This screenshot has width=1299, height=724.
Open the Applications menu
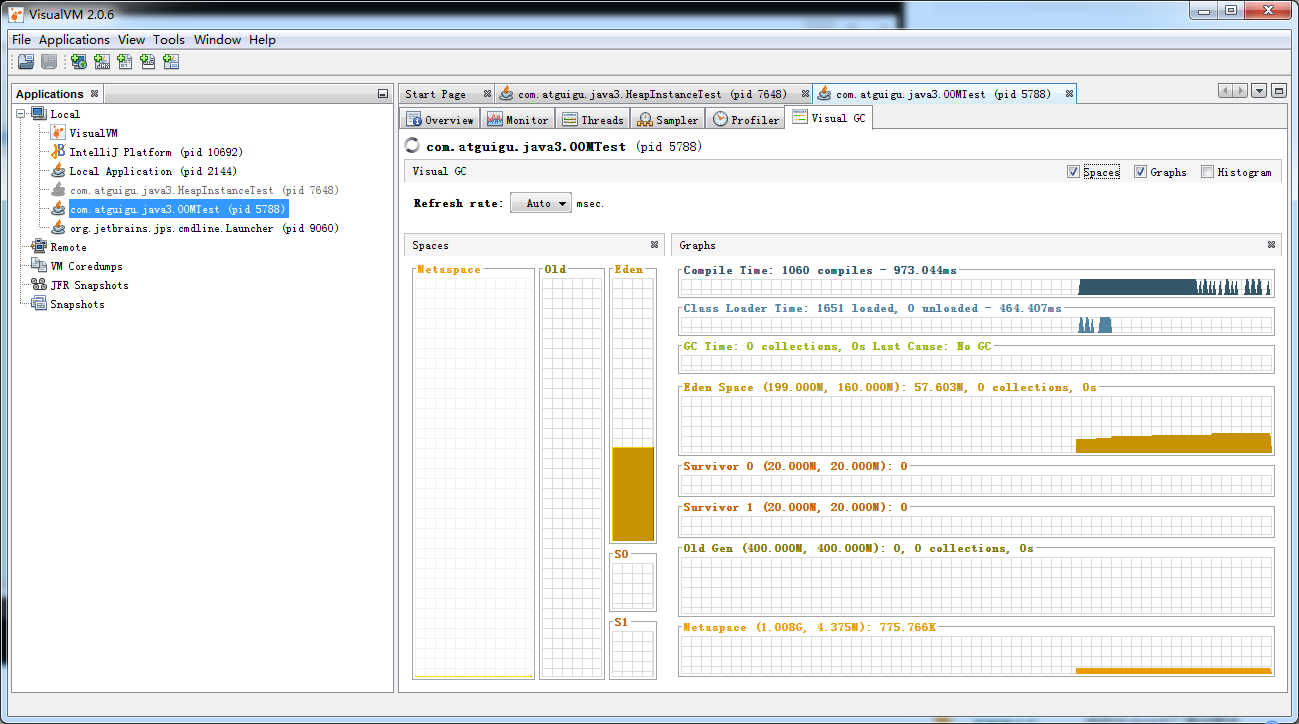click(74, 40)
